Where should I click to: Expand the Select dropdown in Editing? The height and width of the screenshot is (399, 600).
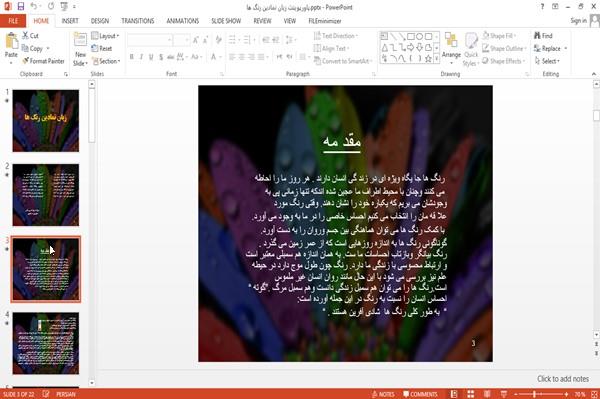(547, 61)
